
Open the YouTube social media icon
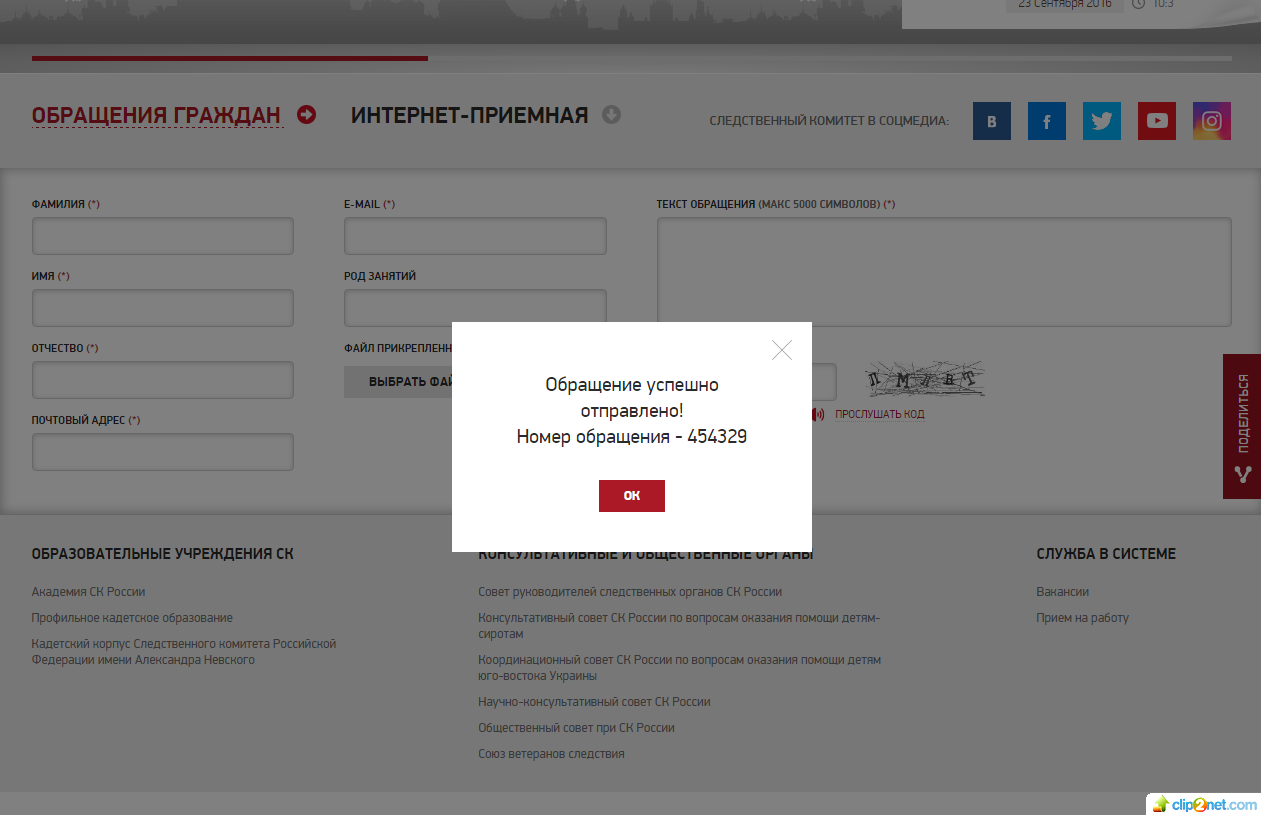point(1156,121)
